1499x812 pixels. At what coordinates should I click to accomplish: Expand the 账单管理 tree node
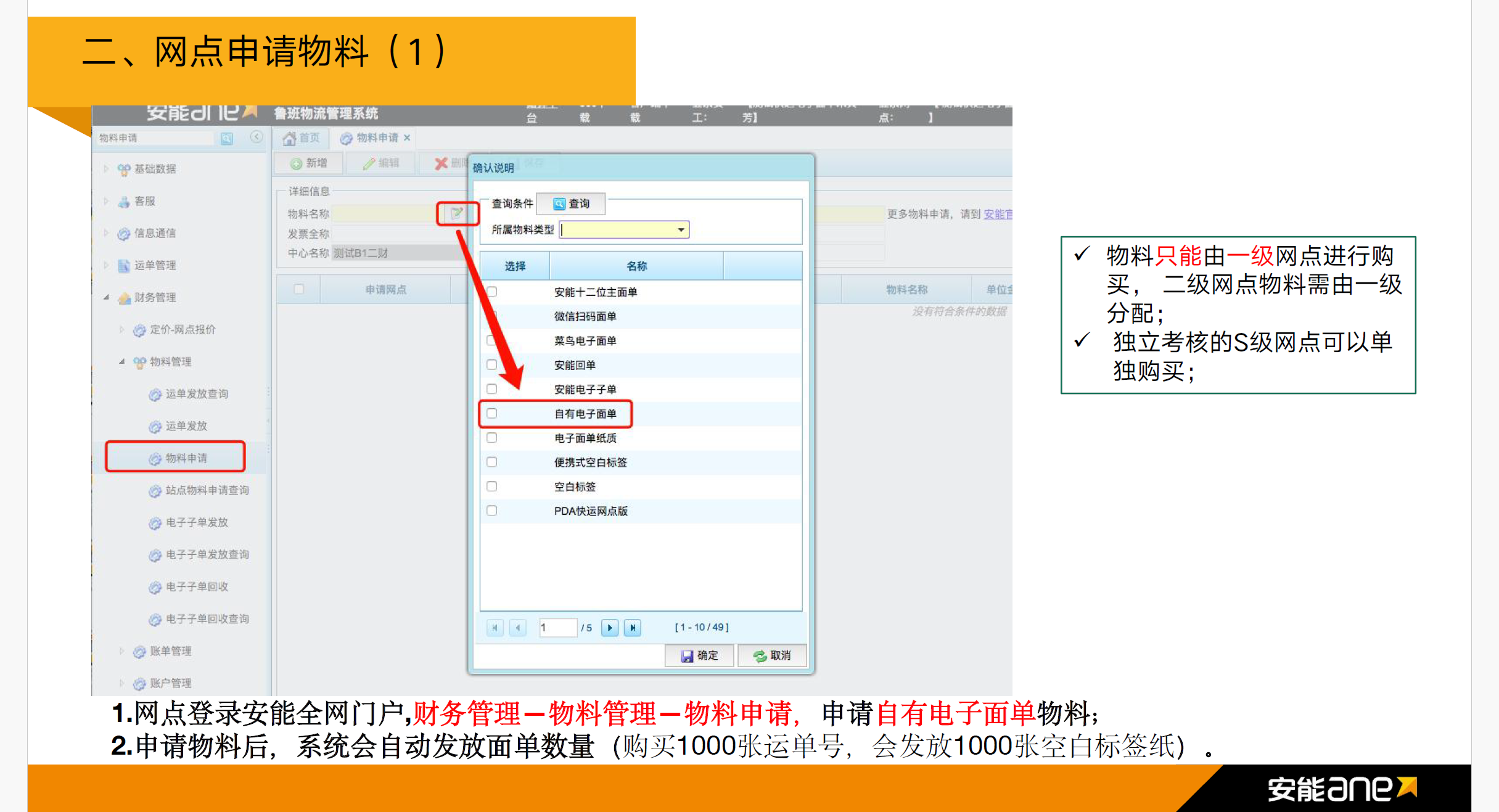click(x=122, y=651)
